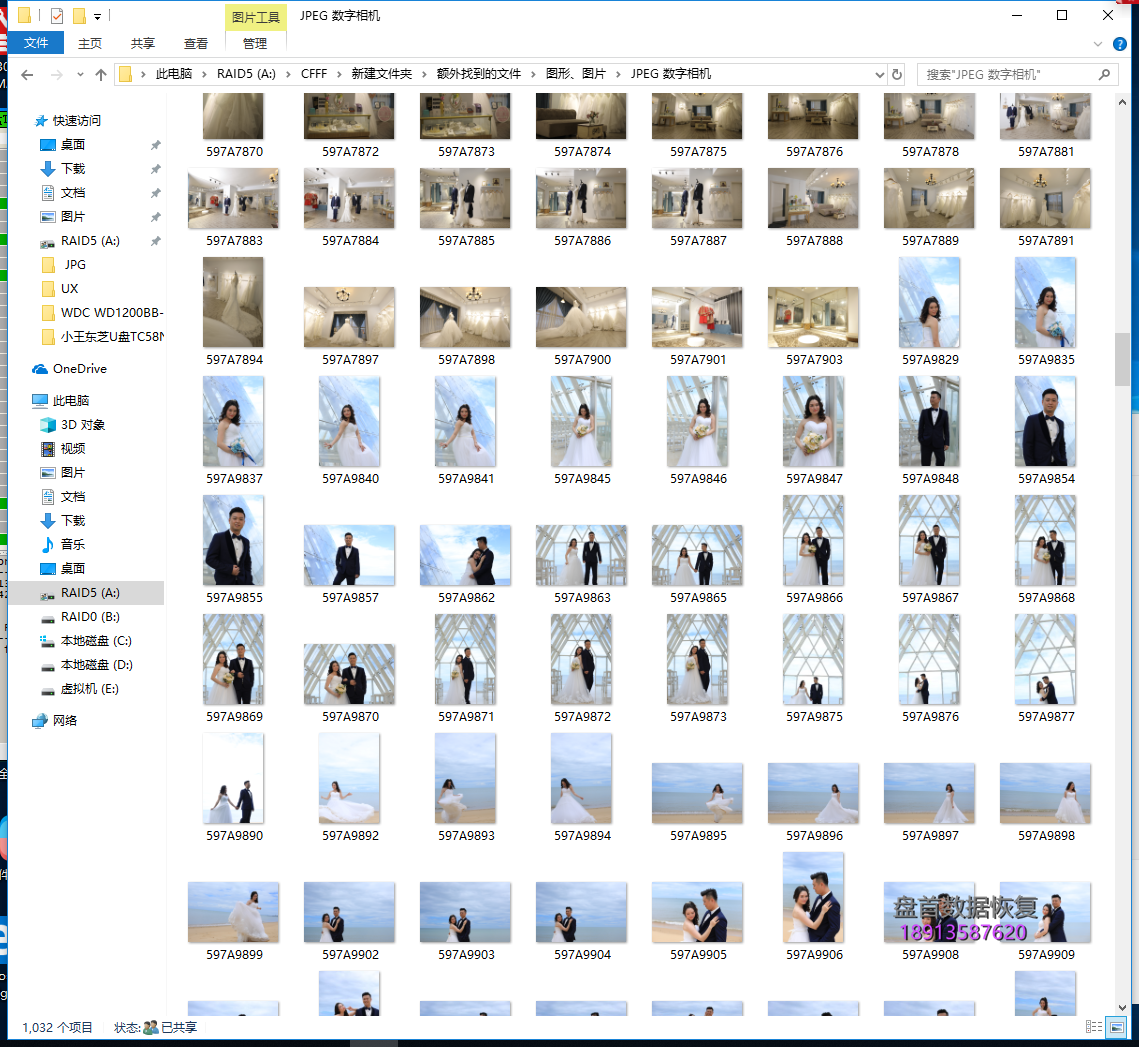Click the Properties icon on quick access toolbar

click(57, 16)
